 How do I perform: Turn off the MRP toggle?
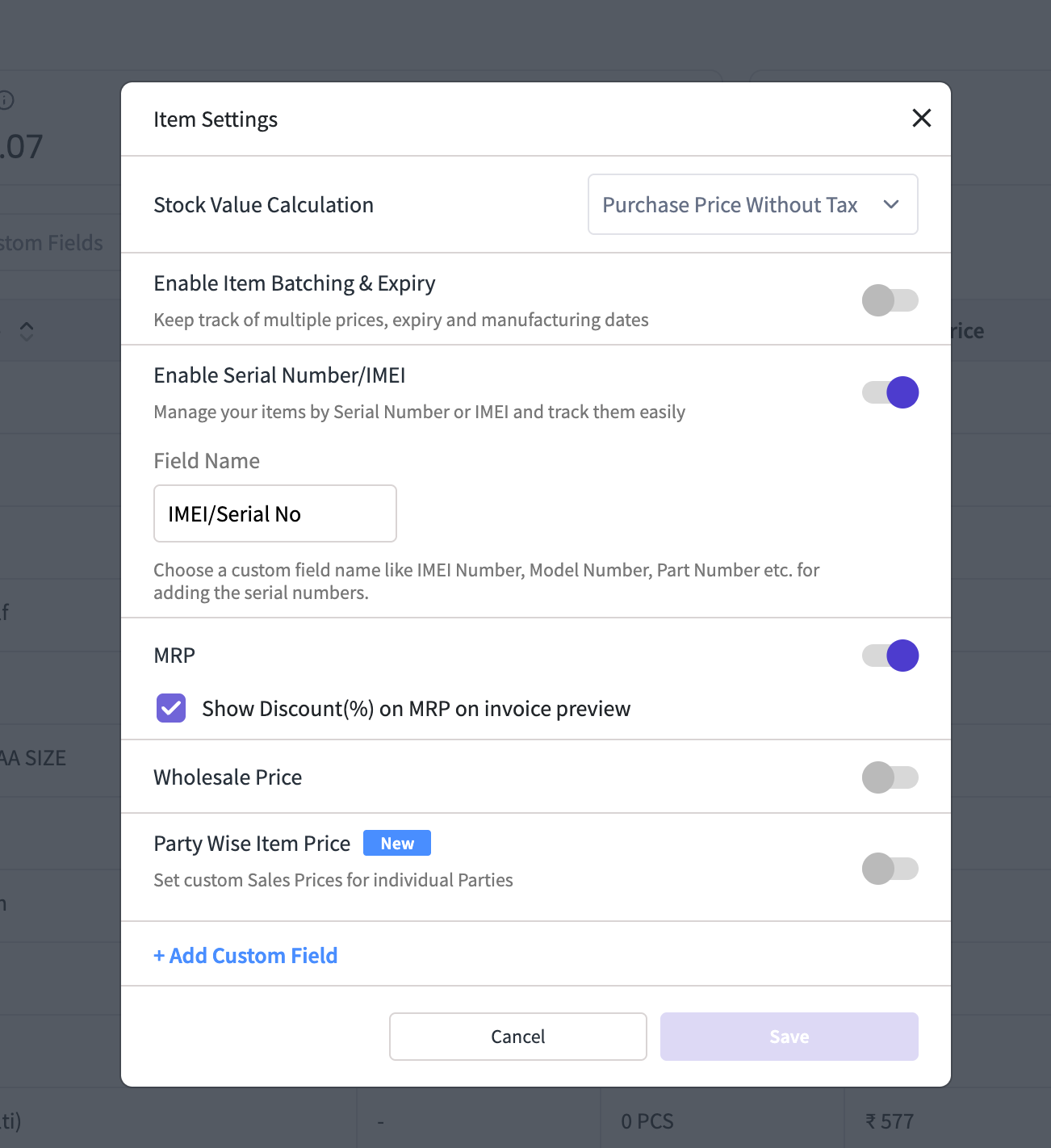click(890, 656)
